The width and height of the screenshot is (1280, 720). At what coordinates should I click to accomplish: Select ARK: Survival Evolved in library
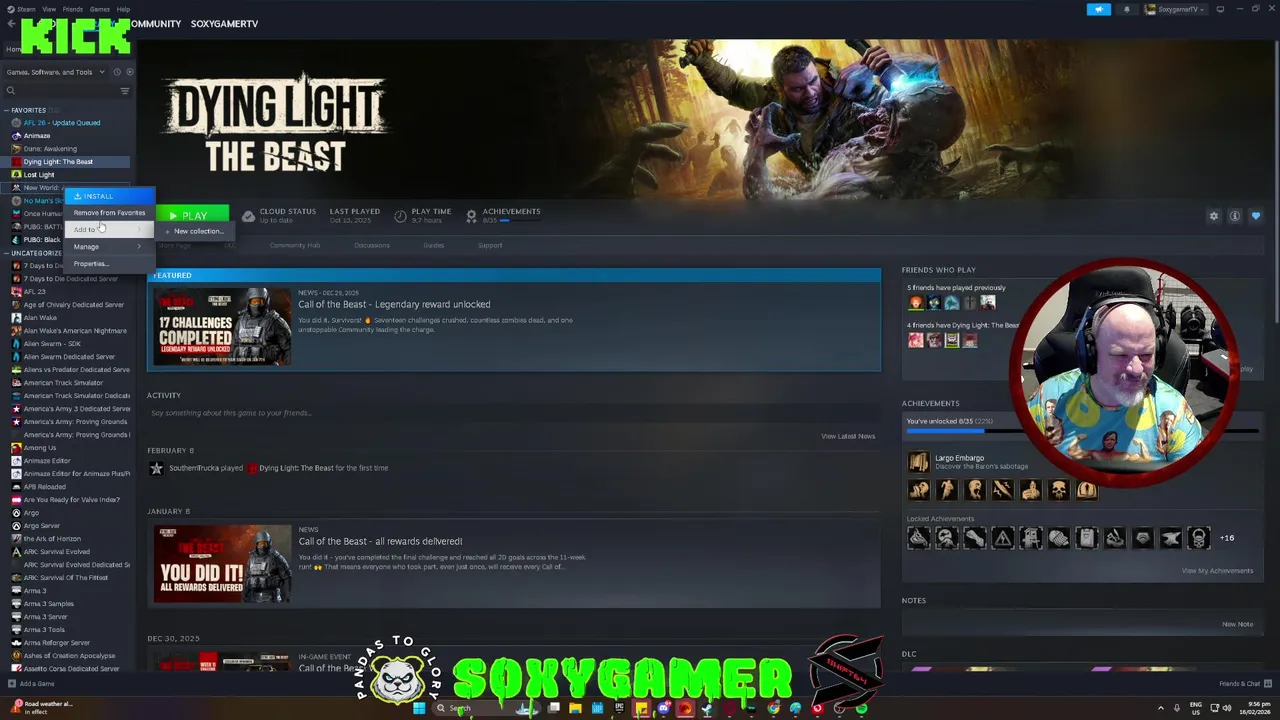(56, 552)
